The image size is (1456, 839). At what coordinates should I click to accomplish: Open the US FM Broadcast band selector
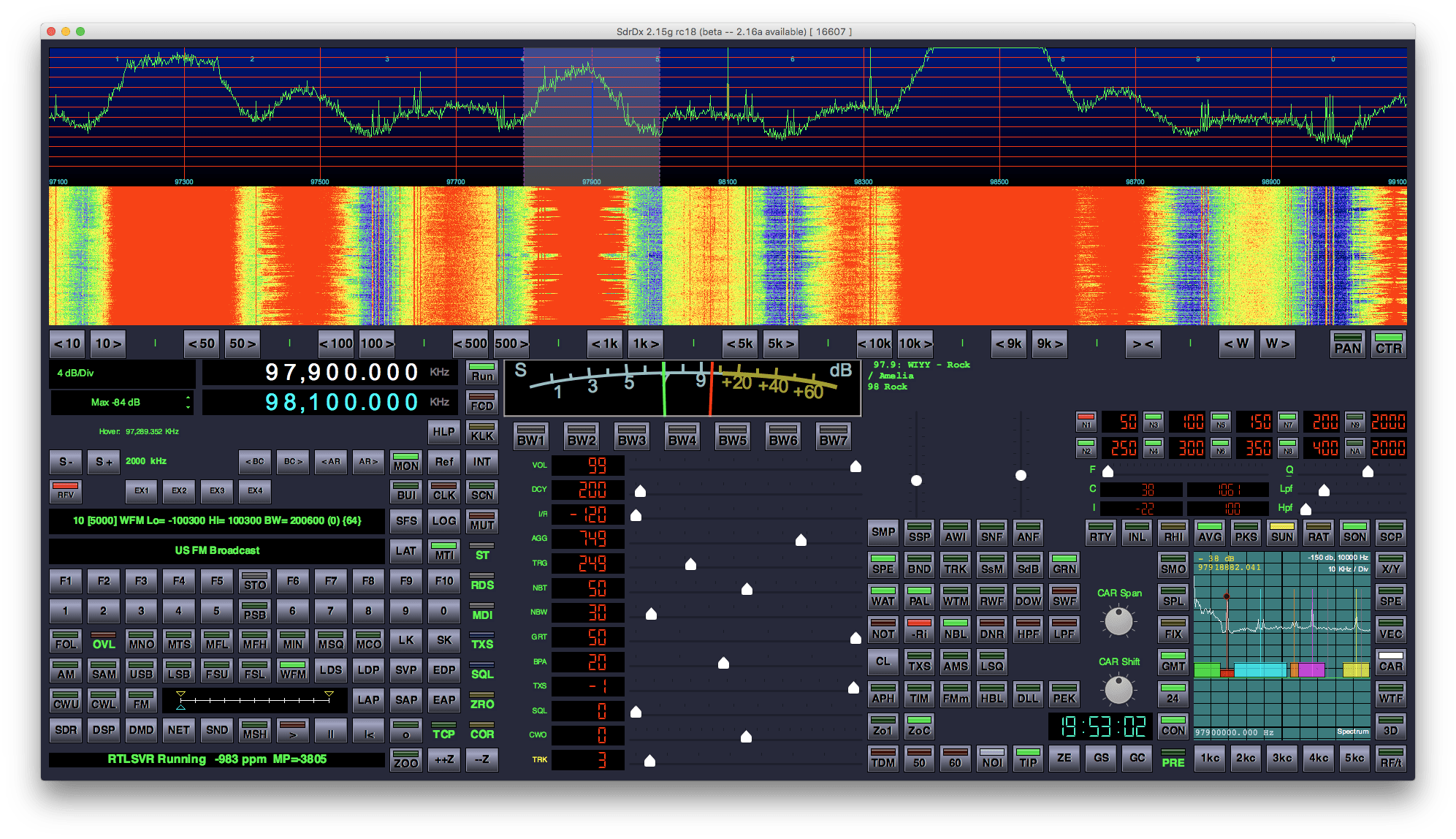(217, 550)
